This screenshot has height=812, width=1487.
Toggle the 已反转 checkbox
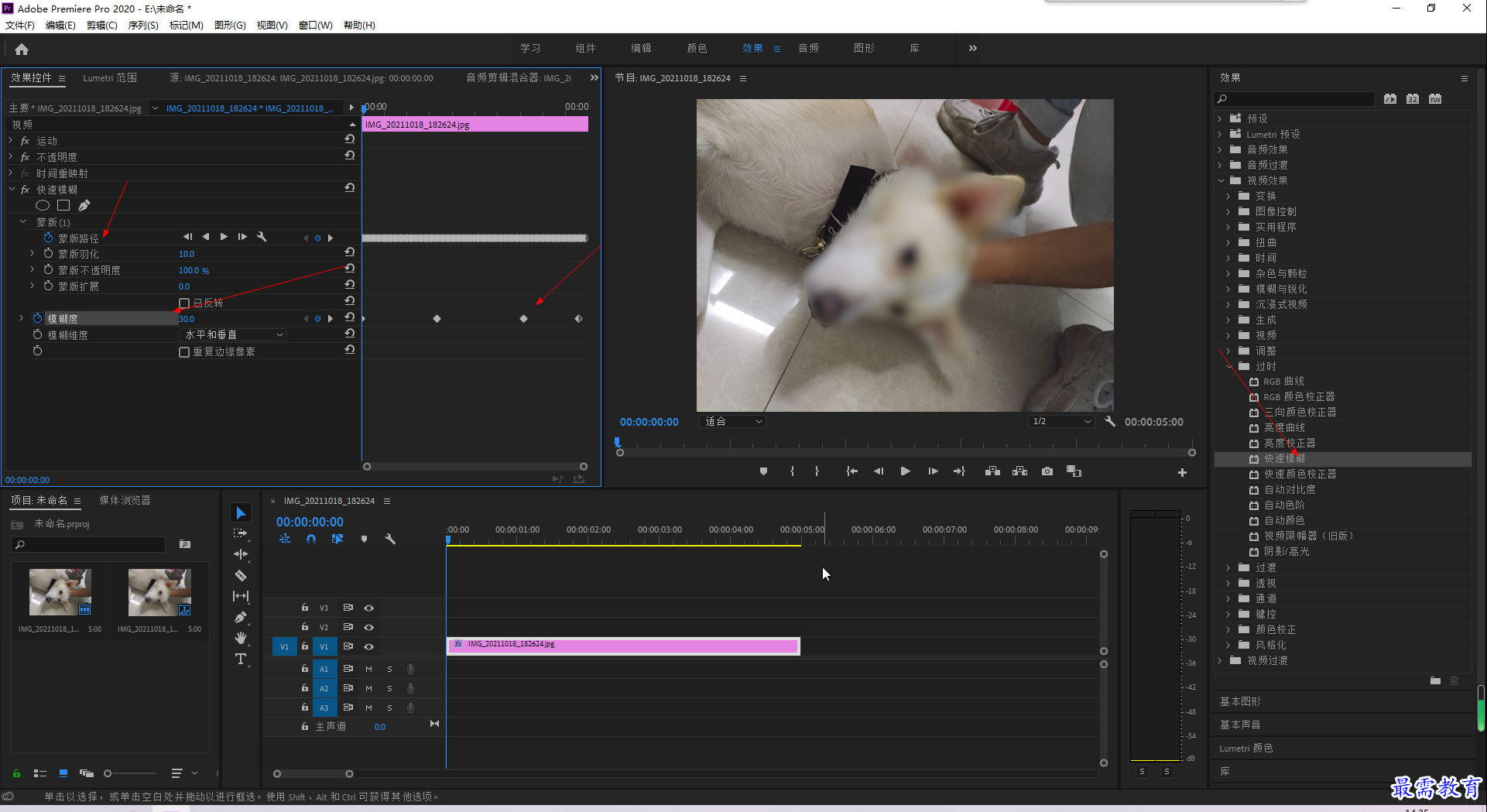tap(184, 303)
